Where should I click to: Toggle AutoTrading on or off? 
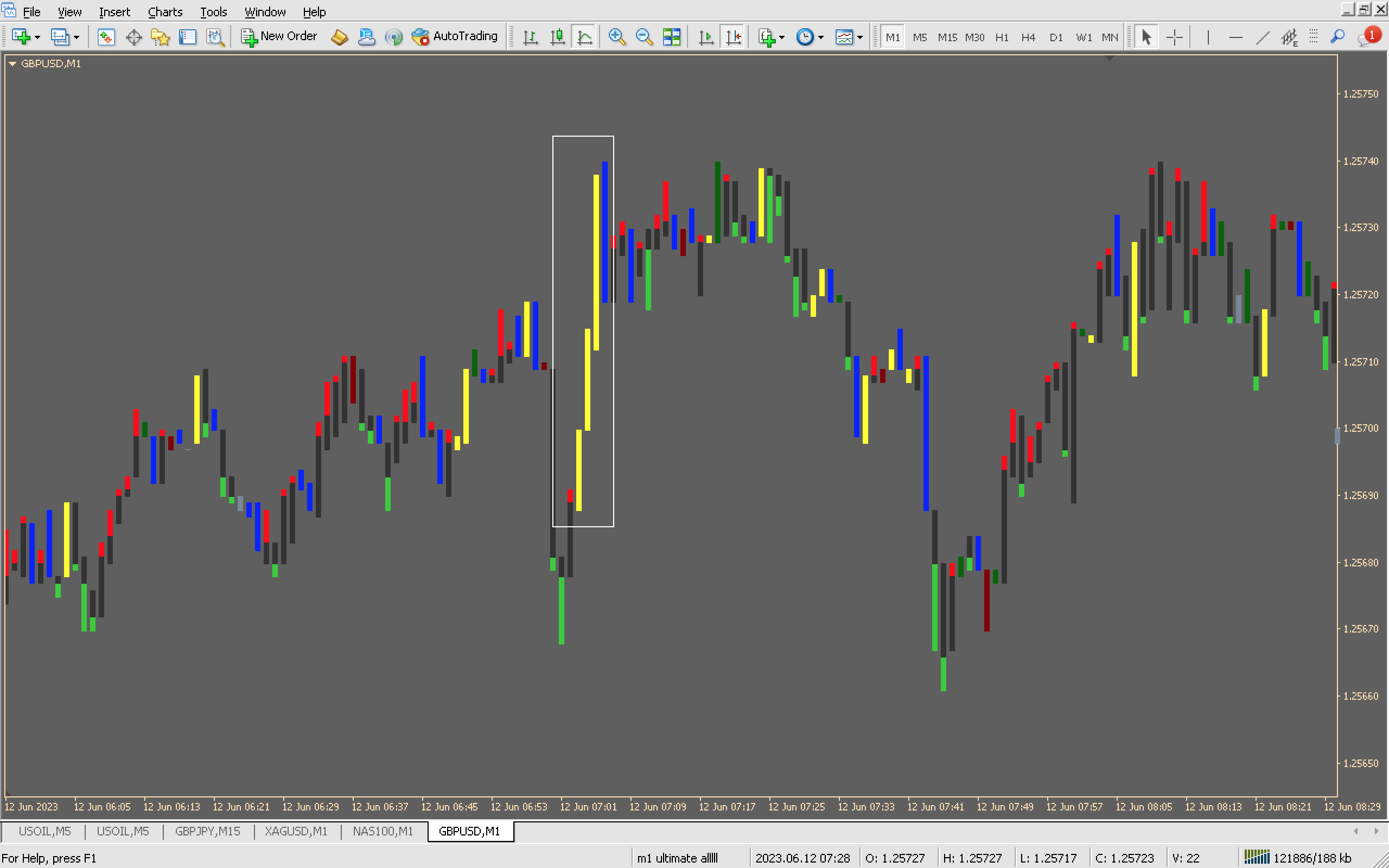[455, 36]
